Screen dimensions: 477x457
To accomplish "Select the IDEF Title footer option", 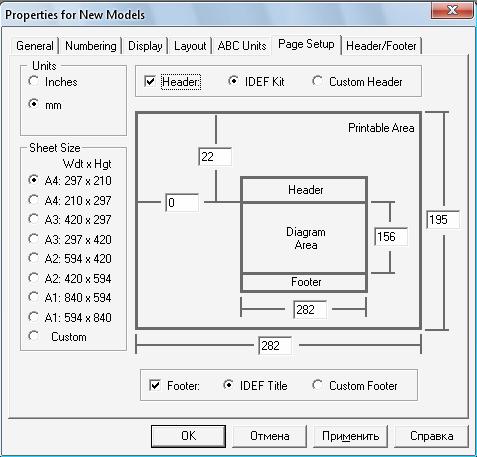I will point(255,386).
